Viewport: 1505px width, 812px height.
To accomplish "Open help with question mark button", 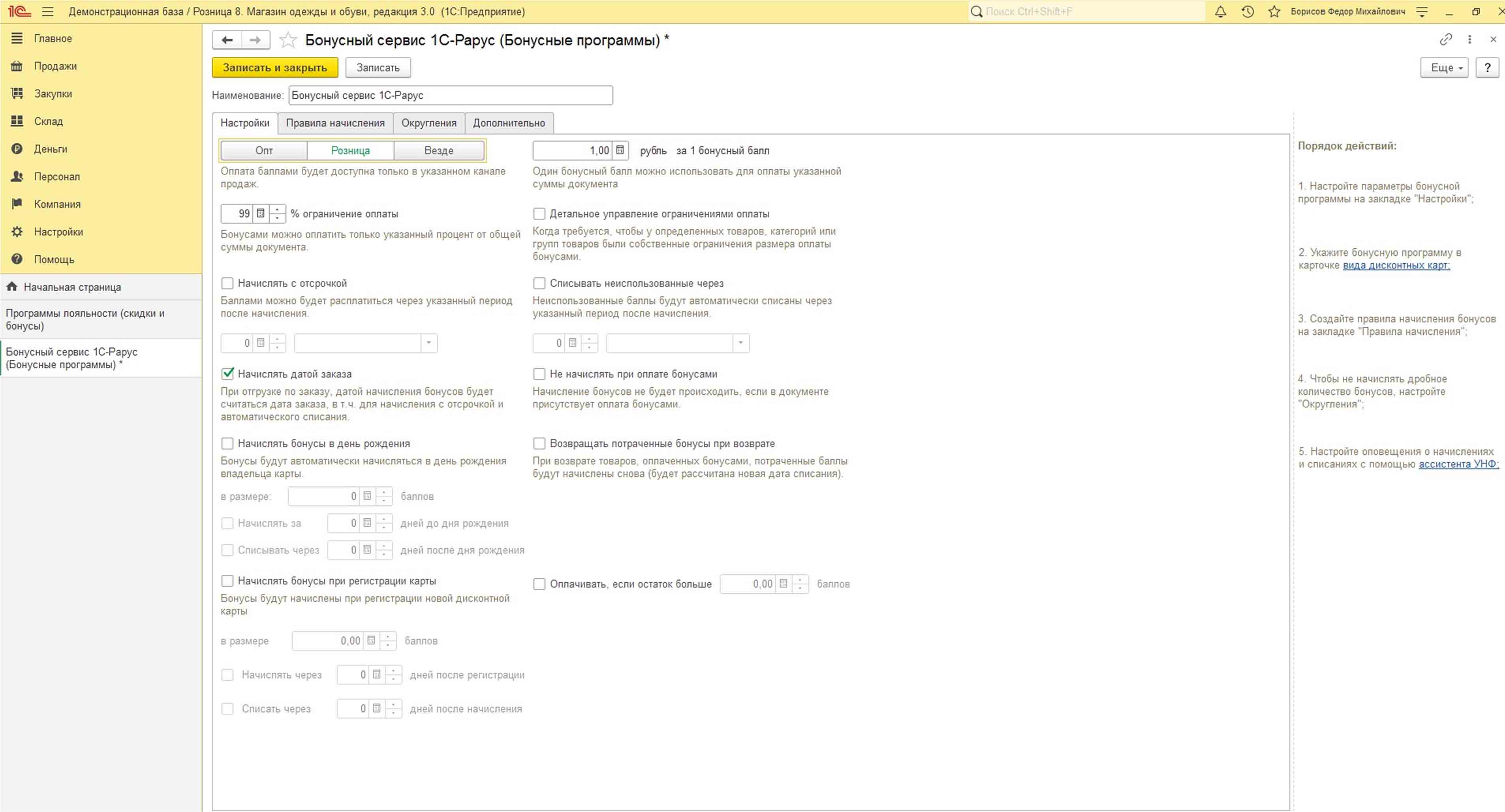I will tap(1488, 68).
